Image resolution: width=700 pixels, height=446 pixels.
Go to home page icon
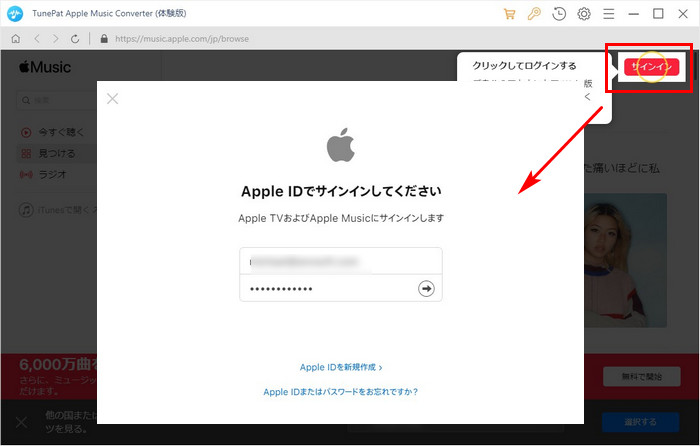(x=16, y=39)
